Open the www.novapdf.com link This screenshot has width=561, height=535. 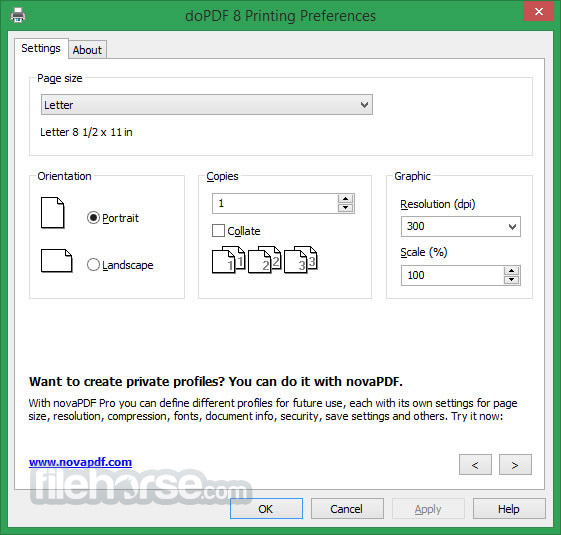click(x=81, y=462)
